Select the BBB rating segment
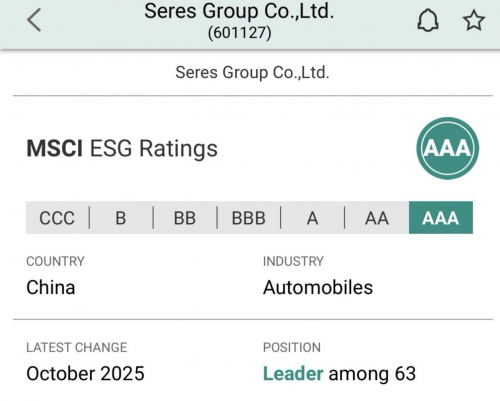 click(x=249, y=218)
